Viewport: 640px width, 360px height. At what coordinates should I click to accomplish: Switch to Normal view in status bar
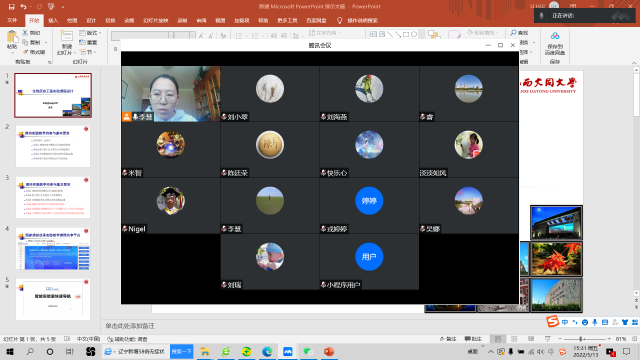point(498,339)
